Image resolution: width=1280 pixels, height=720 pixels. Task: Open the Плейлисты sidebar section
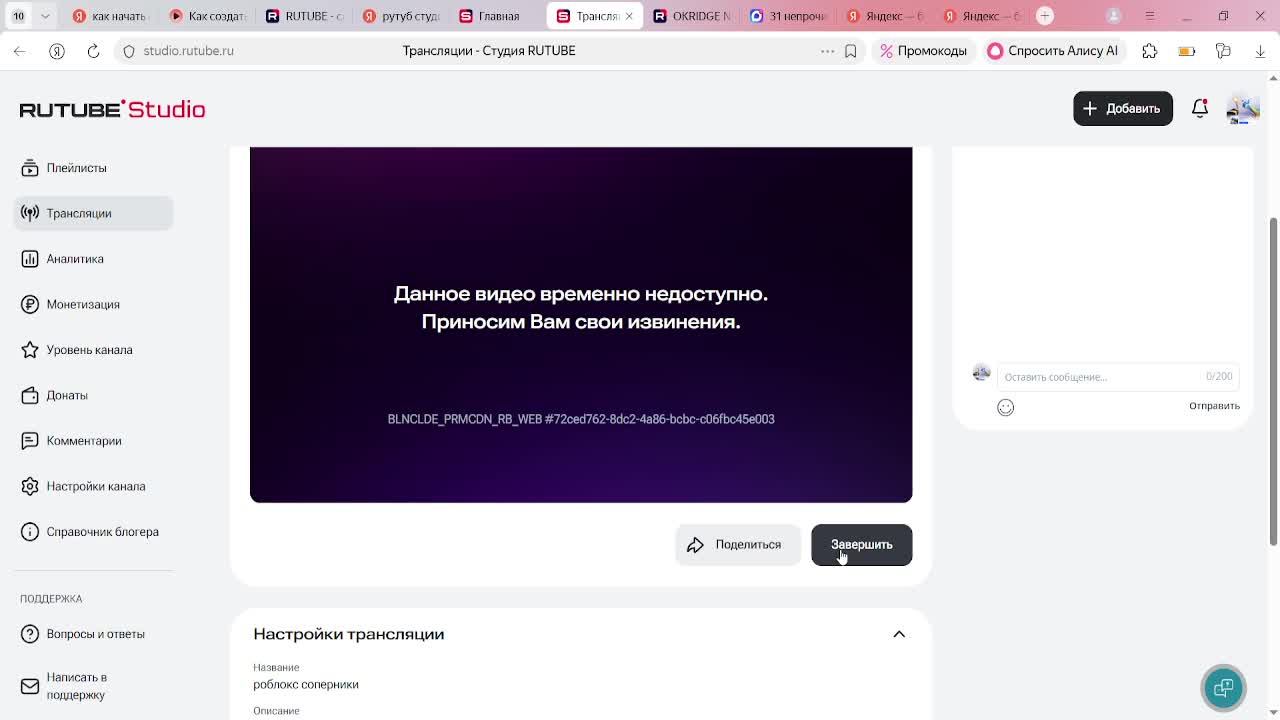(x=76, y=168)
